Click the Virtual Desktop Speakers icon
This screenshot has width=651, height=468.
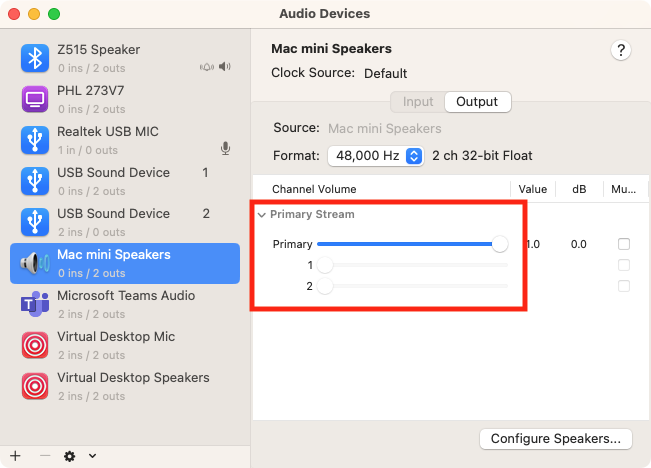point(35,386)
